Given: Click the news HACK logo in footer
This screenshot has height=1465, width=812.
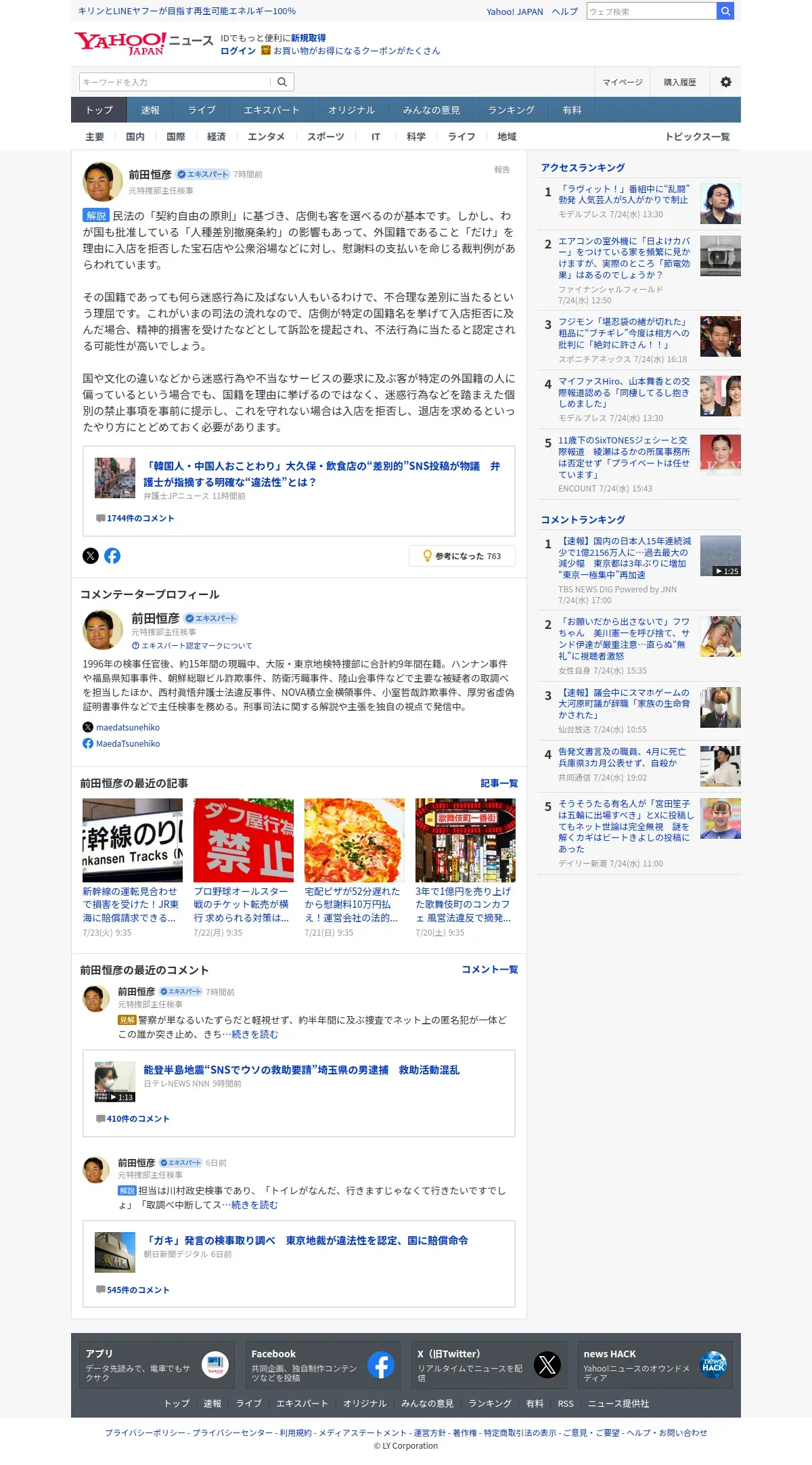Looking at the screenshot, I should 713,1365.
